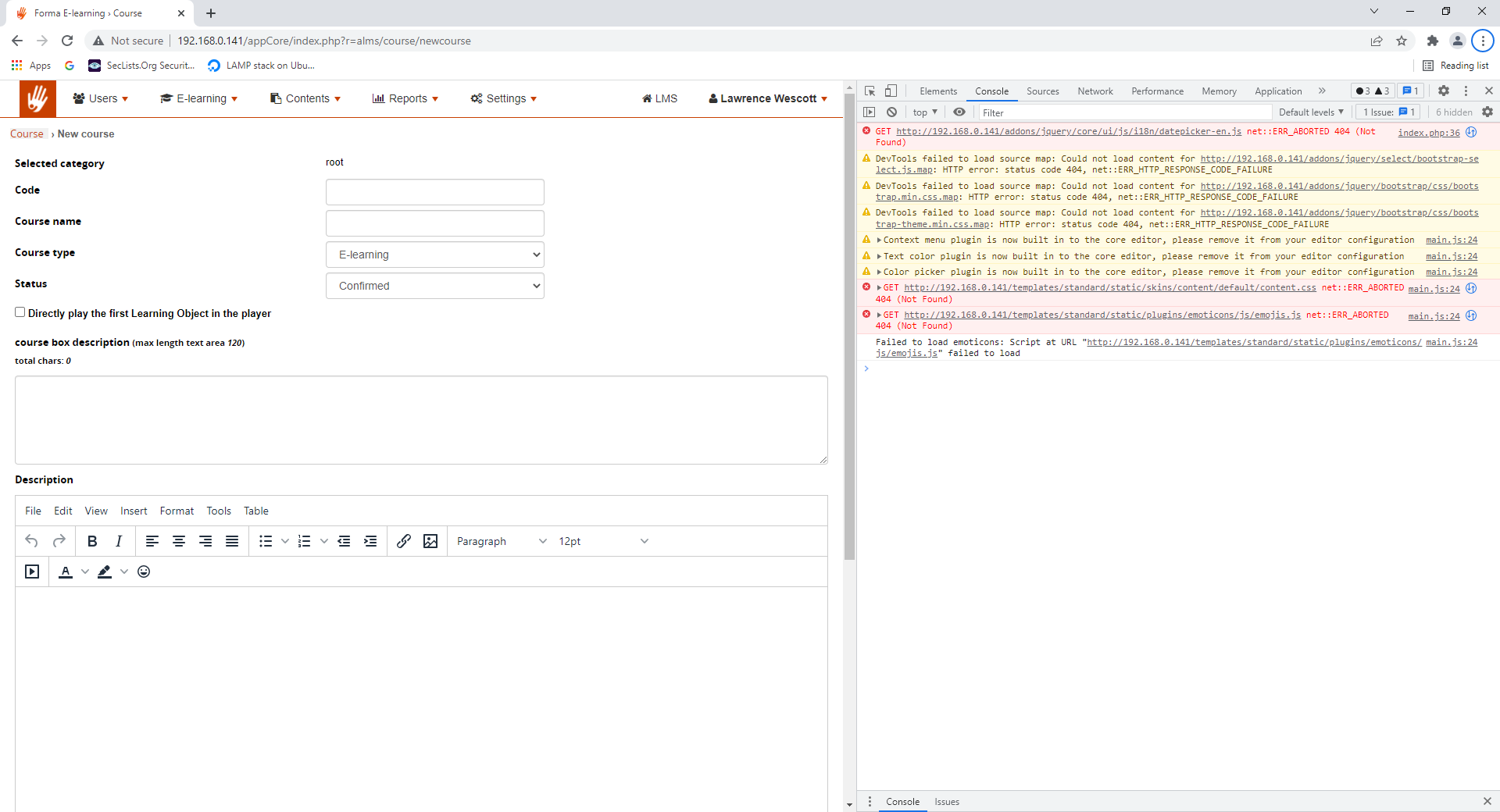Image resolution: width=1500 pixels, height=812 pixels.
Task: Click the LMS link in the navbar
Action: pyautogui.click(x=659, y=98)
